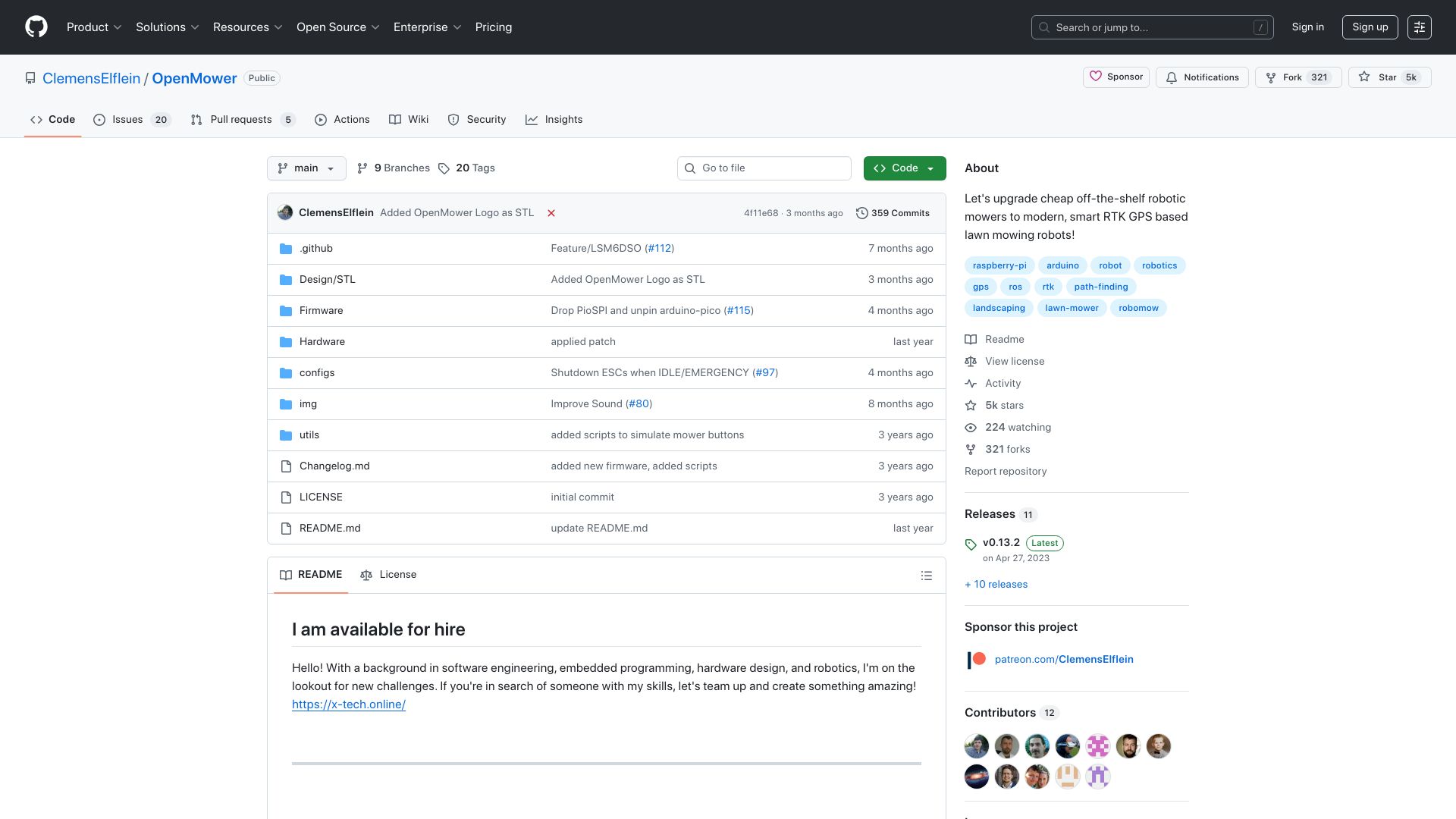Switch to License tab in README panel
This screenshot has height=819, width=1456.
(388, 575)
